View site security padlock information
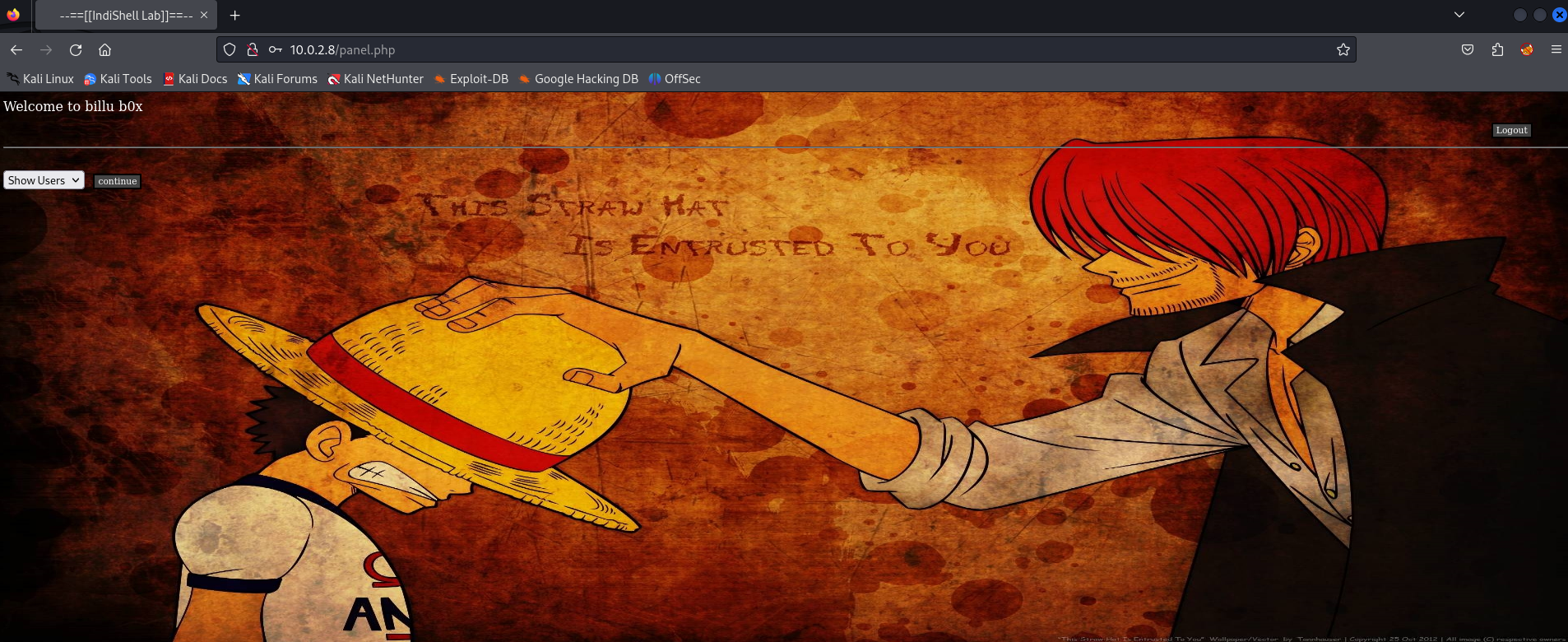This screenshot has width=1568, height=642. click(x=253, y=49)
